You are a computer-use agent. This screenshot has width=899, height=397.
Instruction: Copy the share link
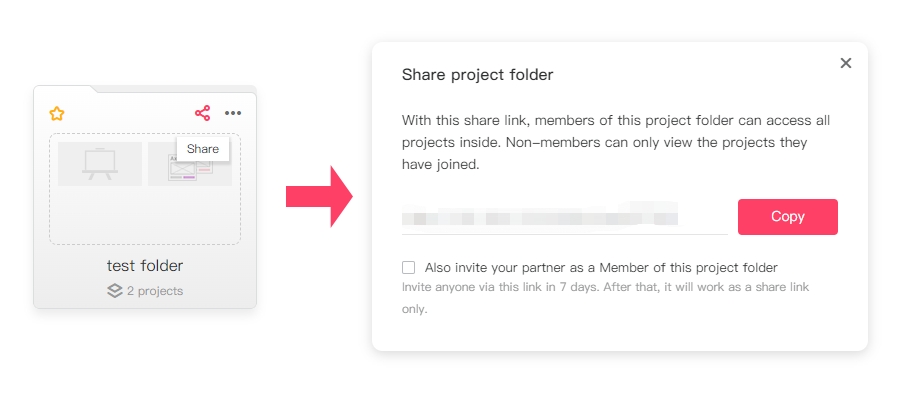[788, 216]
